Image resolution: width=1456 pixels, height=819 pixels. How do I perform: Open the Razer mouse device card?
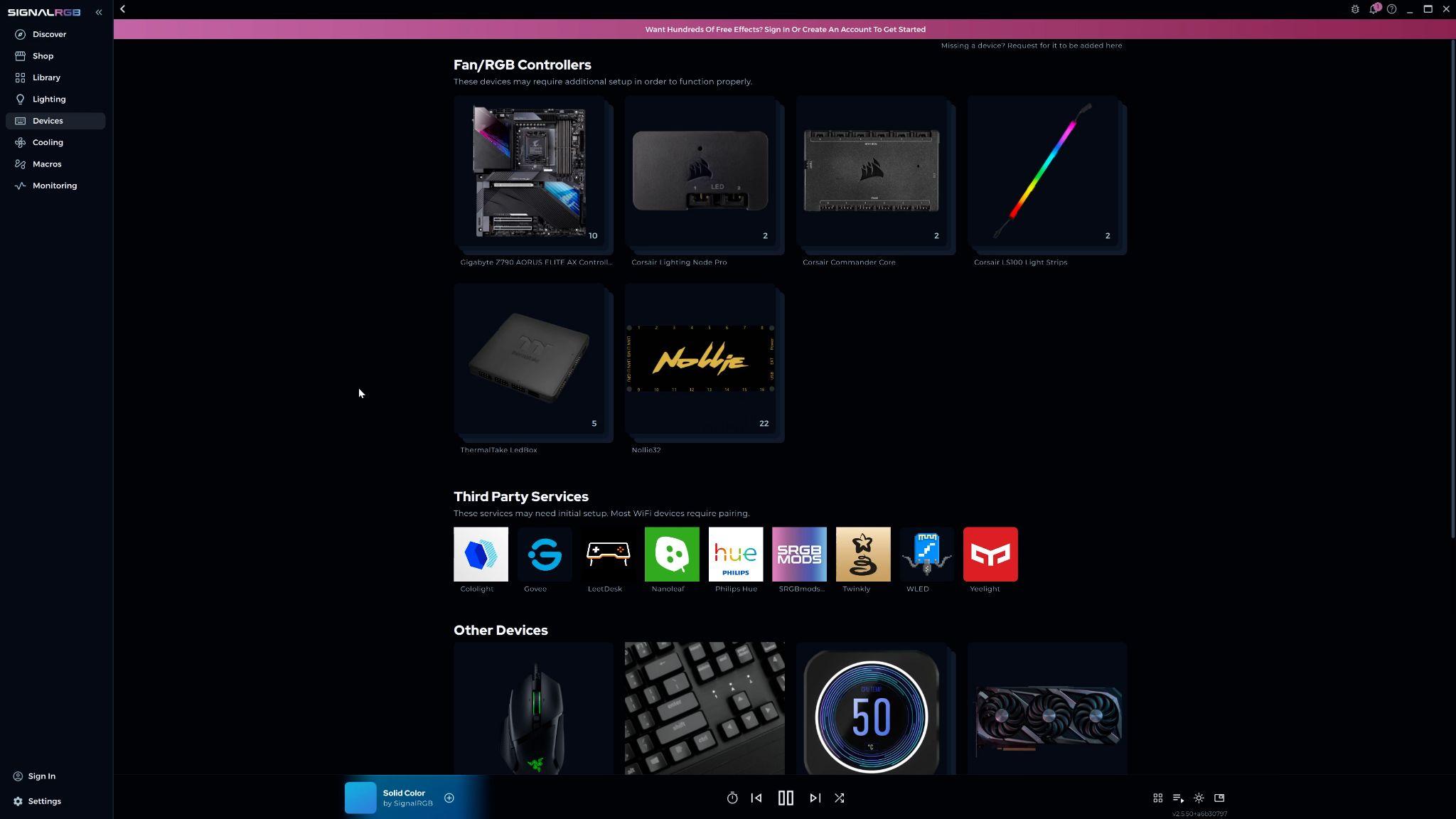point(533,708)
